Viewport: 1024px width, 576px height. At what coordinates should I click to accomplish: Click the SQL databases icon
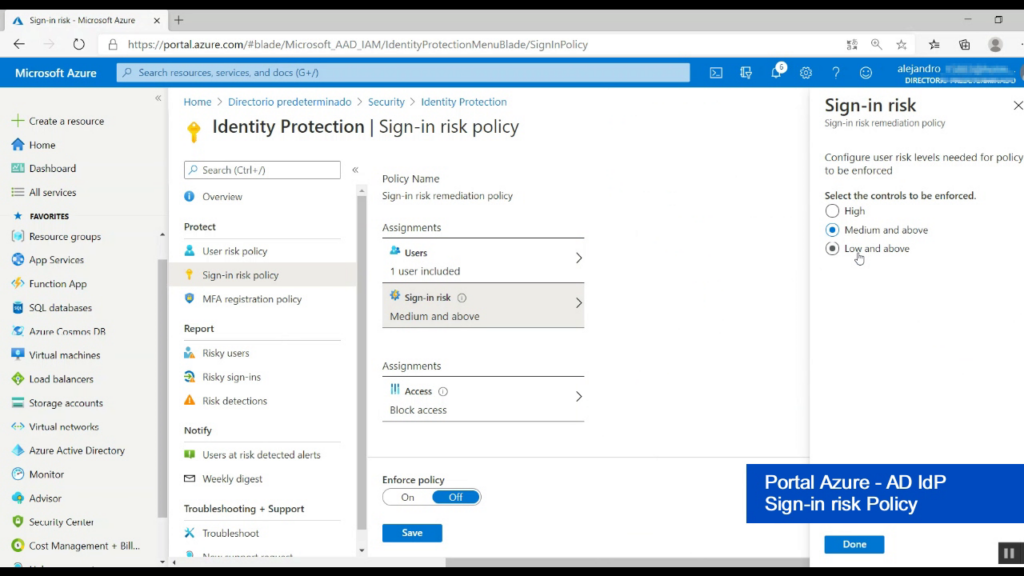pos(18,308)
